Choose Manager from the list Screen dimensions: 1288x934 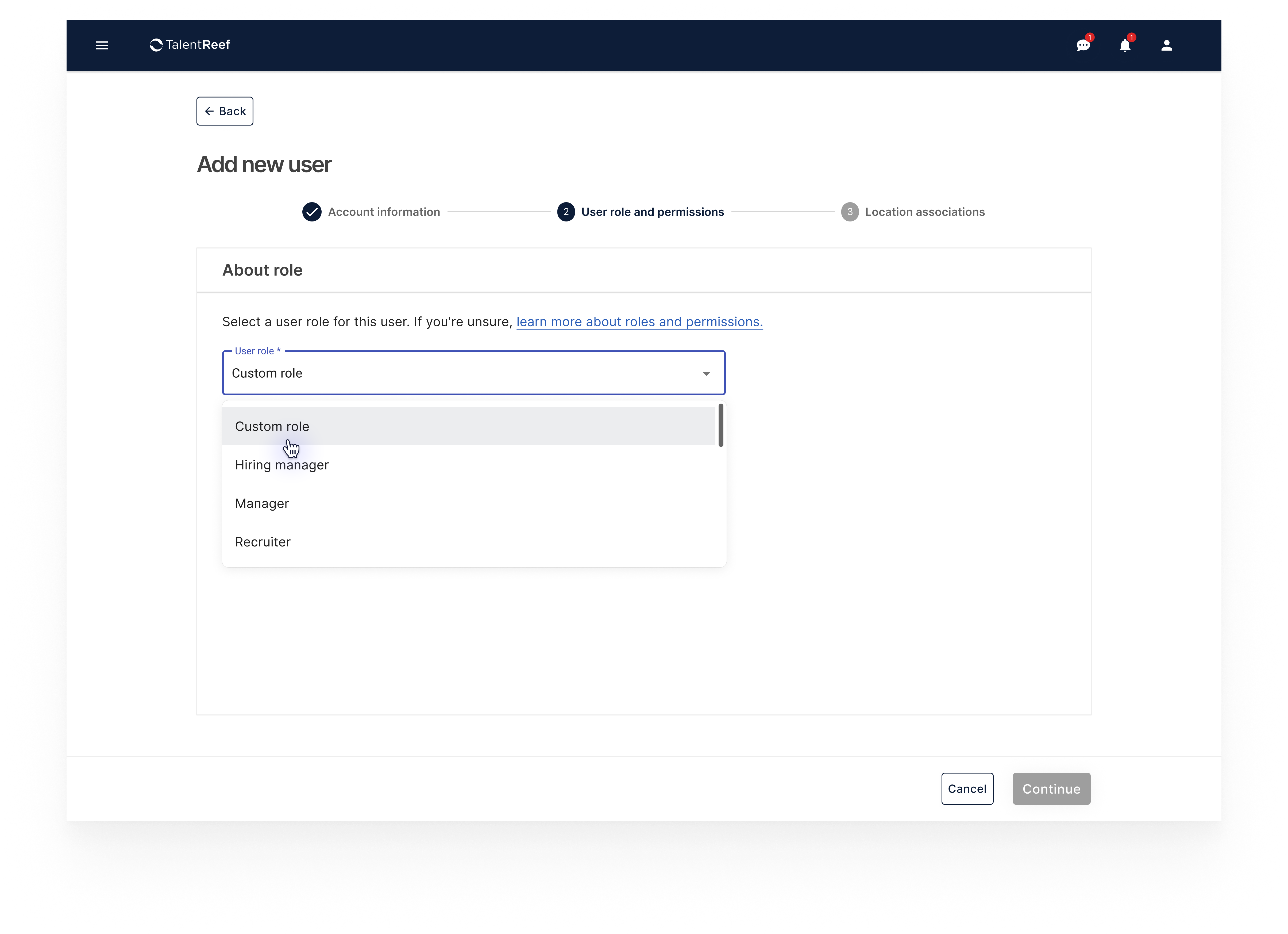469,503
